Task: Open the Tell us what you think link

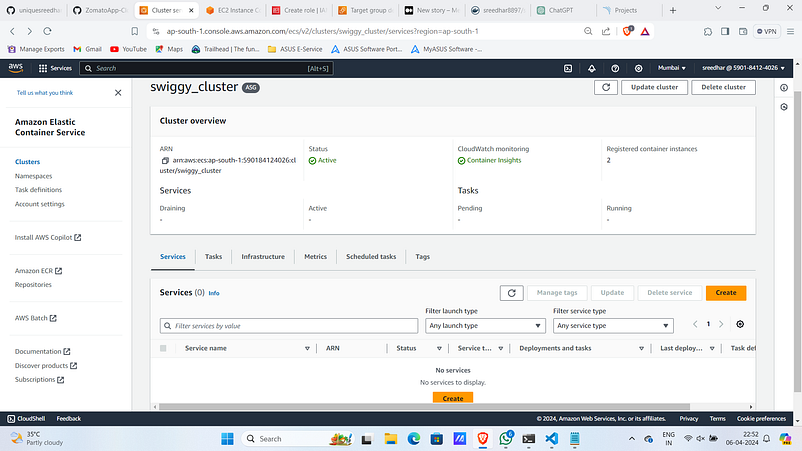Action: click(45, 93)
